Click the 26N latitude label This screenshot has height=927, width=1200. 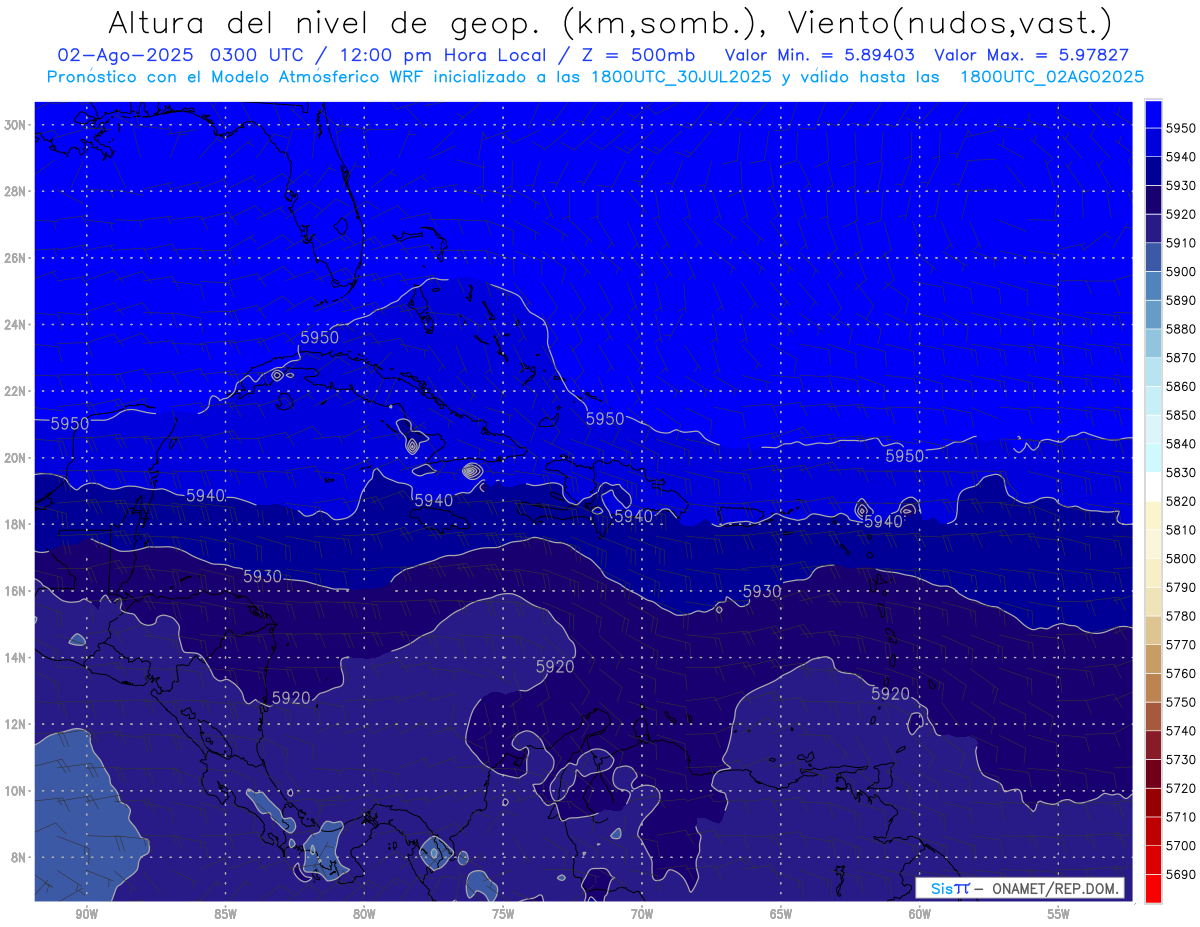coord(15,258)
